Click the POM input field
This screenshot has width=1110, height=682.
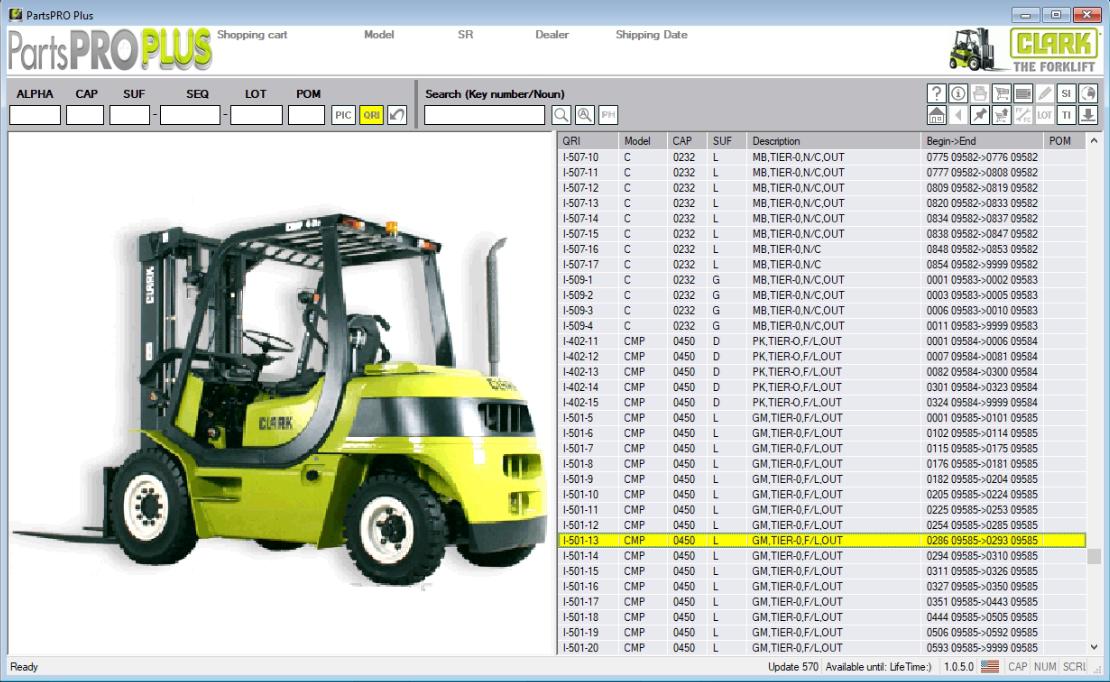(x=307, y=115)
